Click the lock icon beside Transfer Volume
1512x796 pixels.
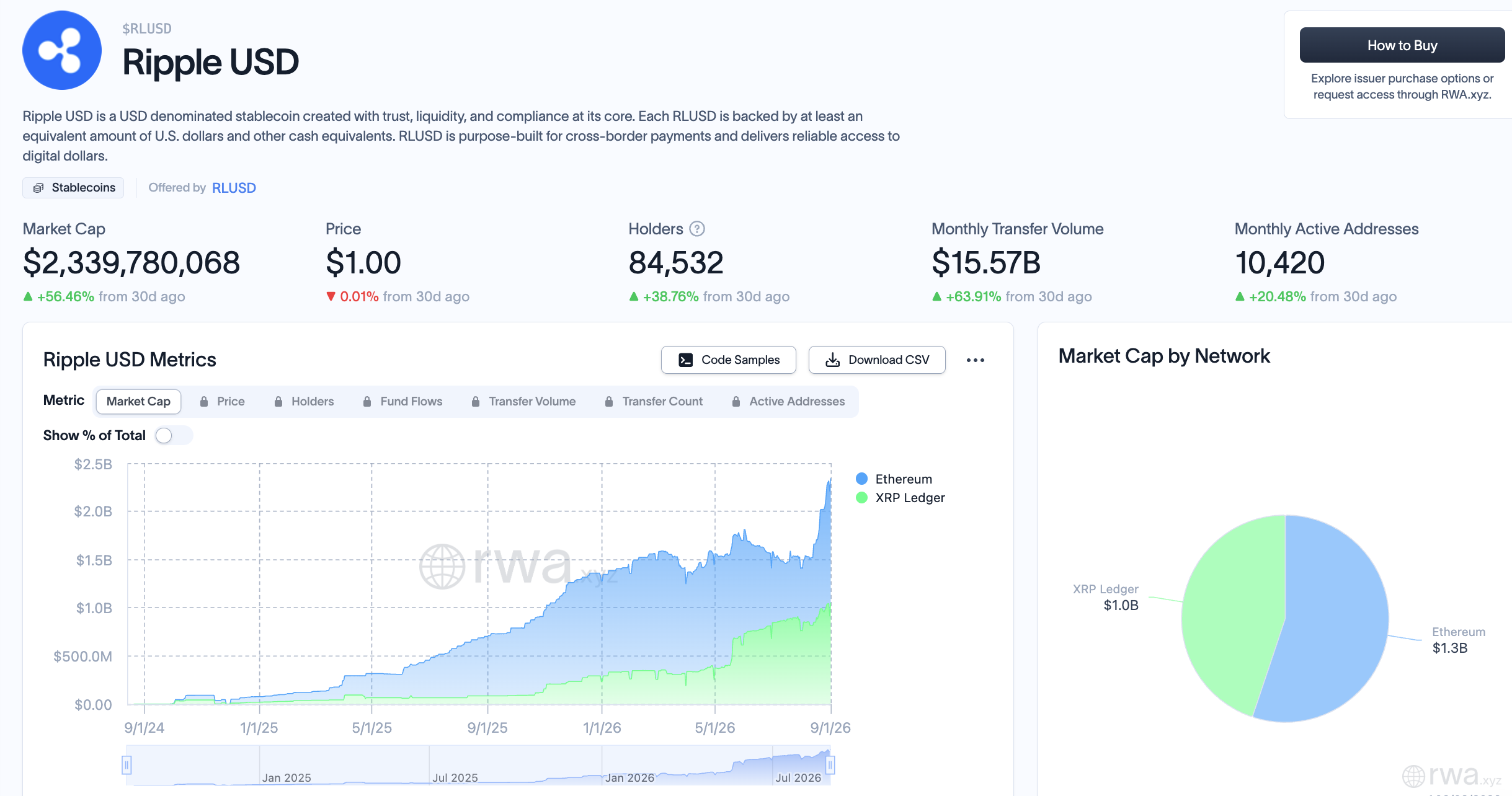click(476, 402)
